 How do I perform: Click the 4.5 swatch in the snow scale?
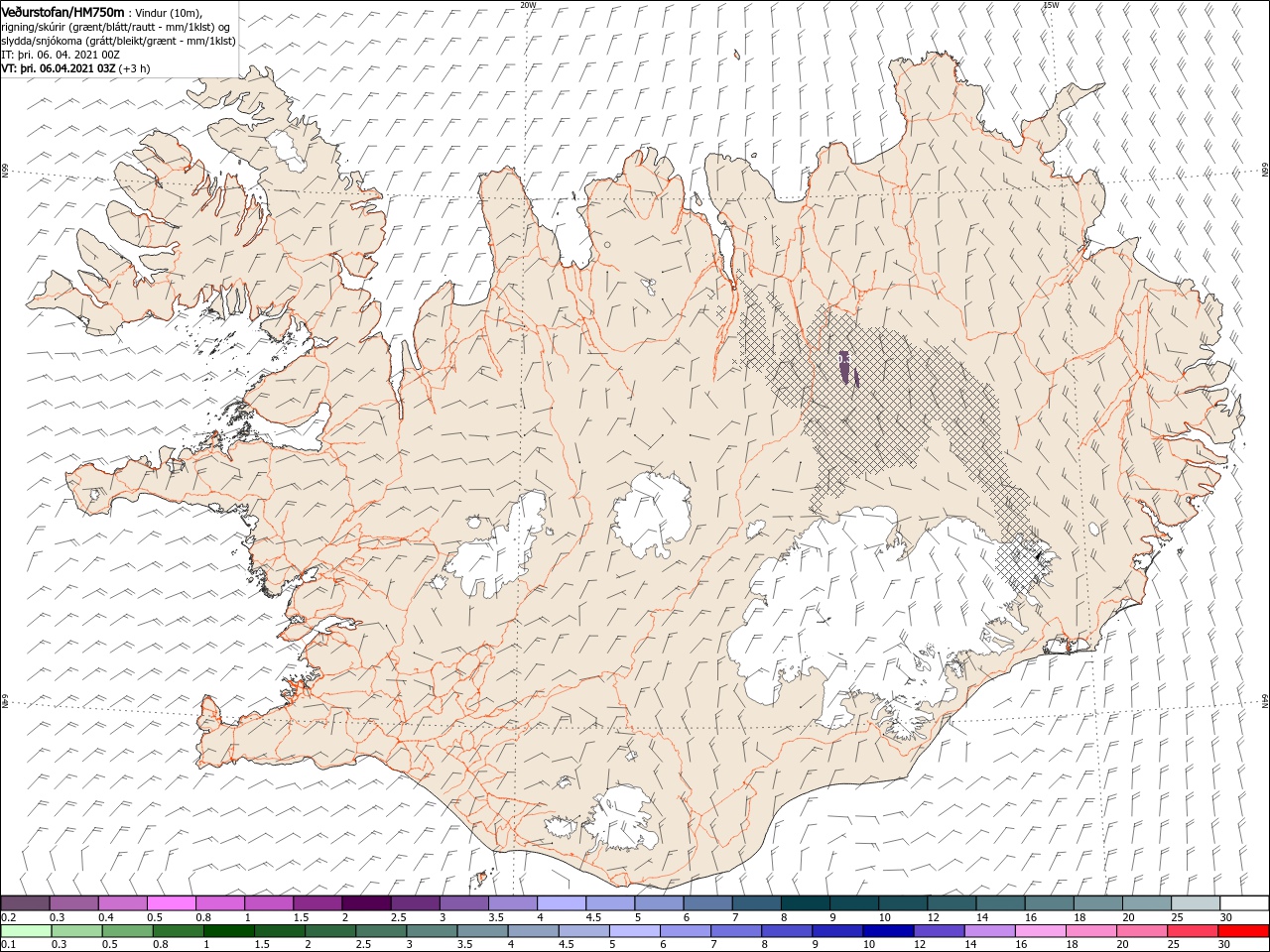coord(610,902)
